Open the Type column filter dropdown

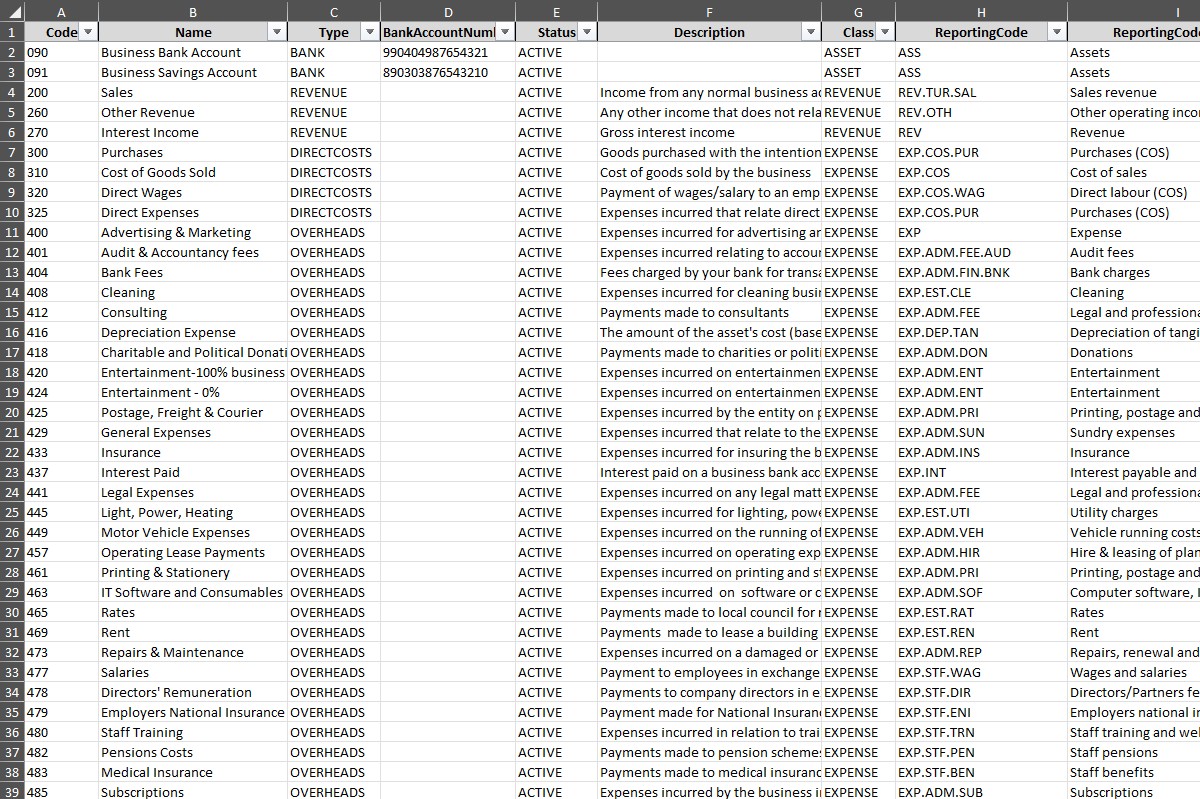[370, 32]
